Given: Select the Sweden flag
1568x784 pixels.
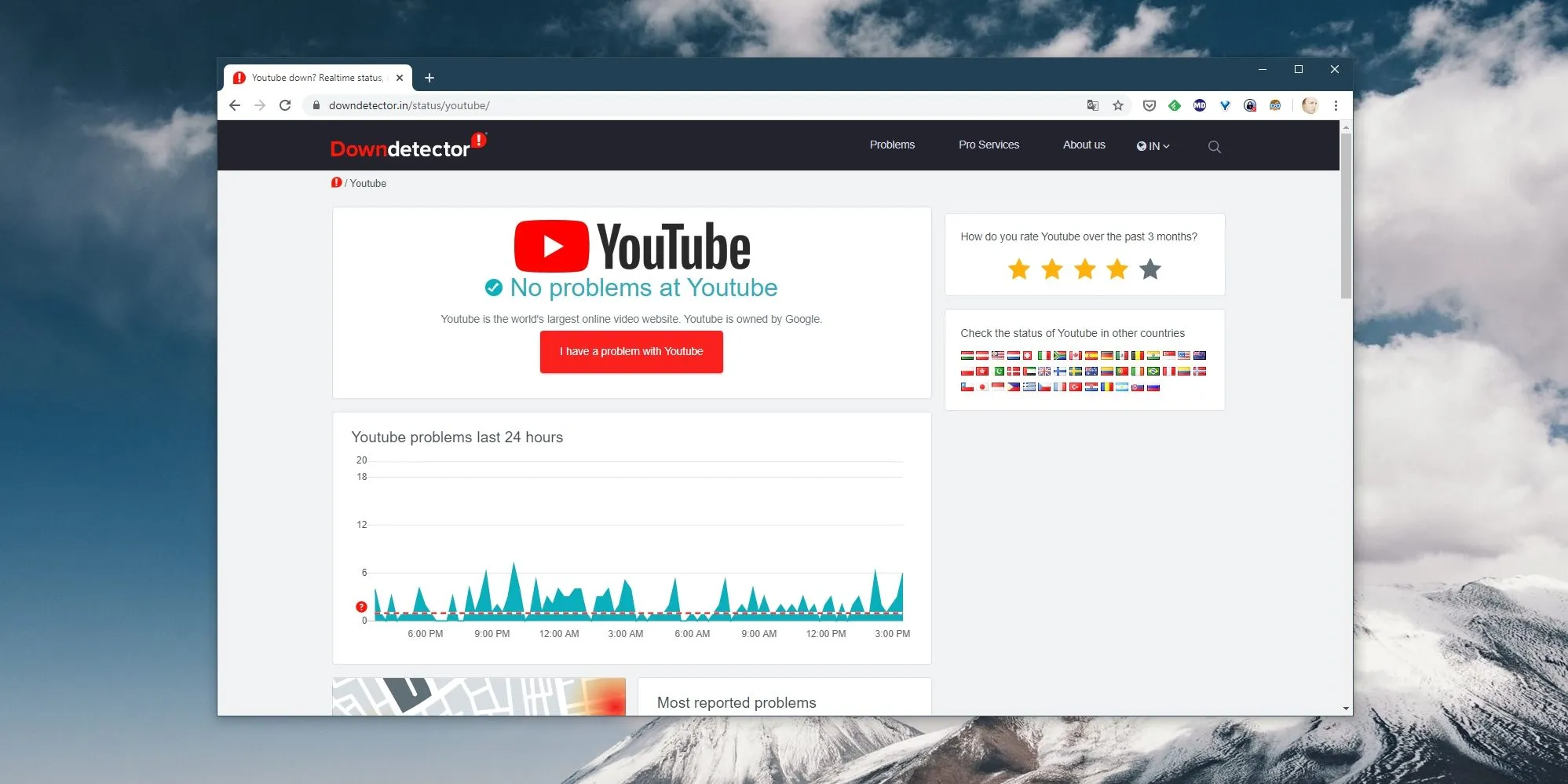Looking at the screenshot, I should coord(1076,372).
